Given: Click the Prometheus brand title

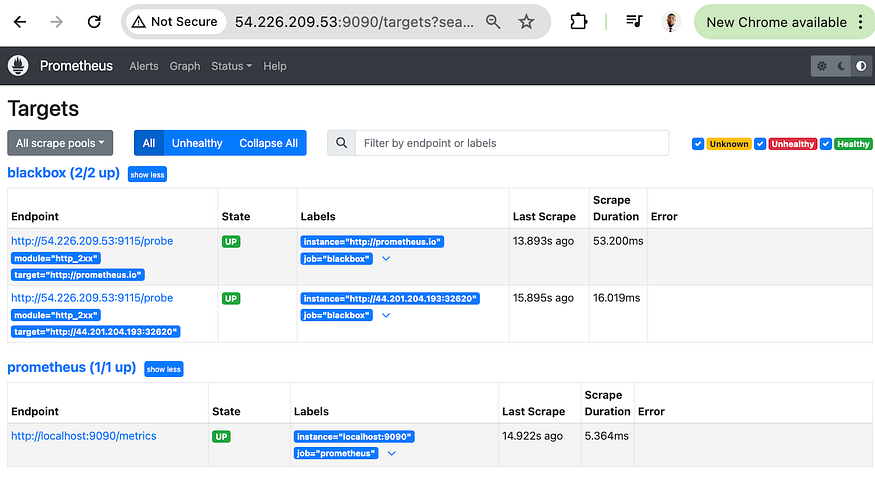Looking at the screenshot, I should tap(76, 66).
